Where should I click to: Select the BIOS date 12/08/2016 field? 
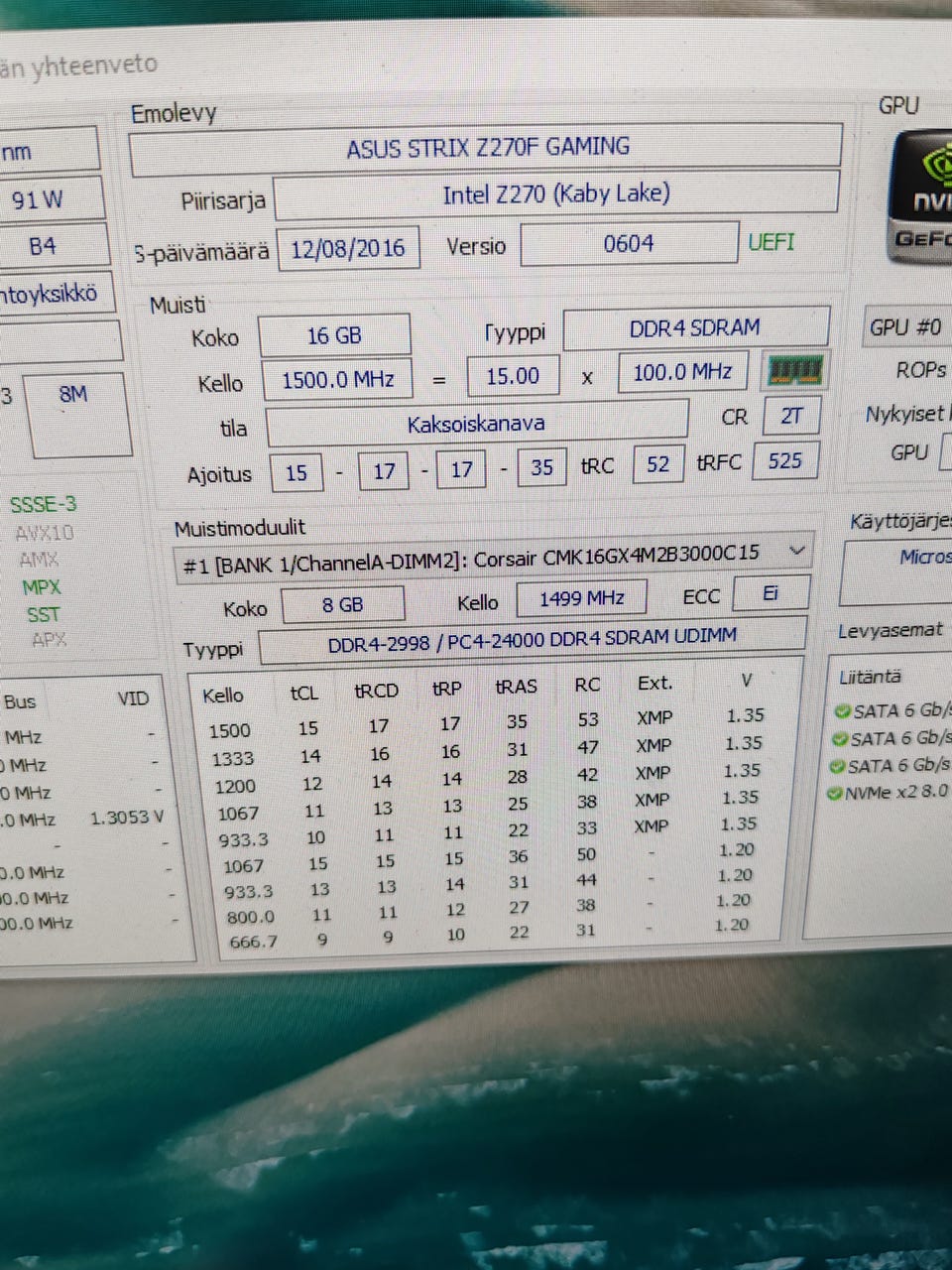click(347, 248)
